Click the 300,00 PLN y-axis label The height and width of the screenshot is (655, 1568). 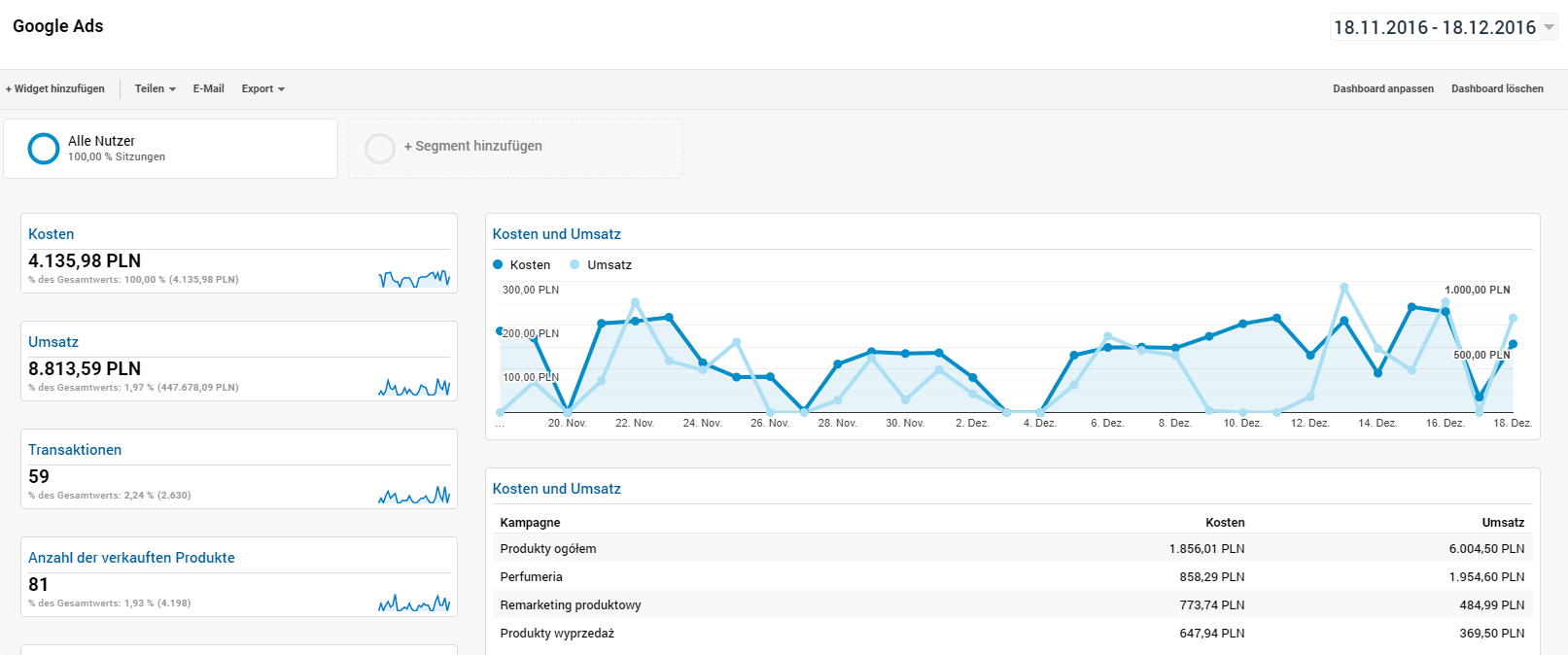click(x=531, y=290)
